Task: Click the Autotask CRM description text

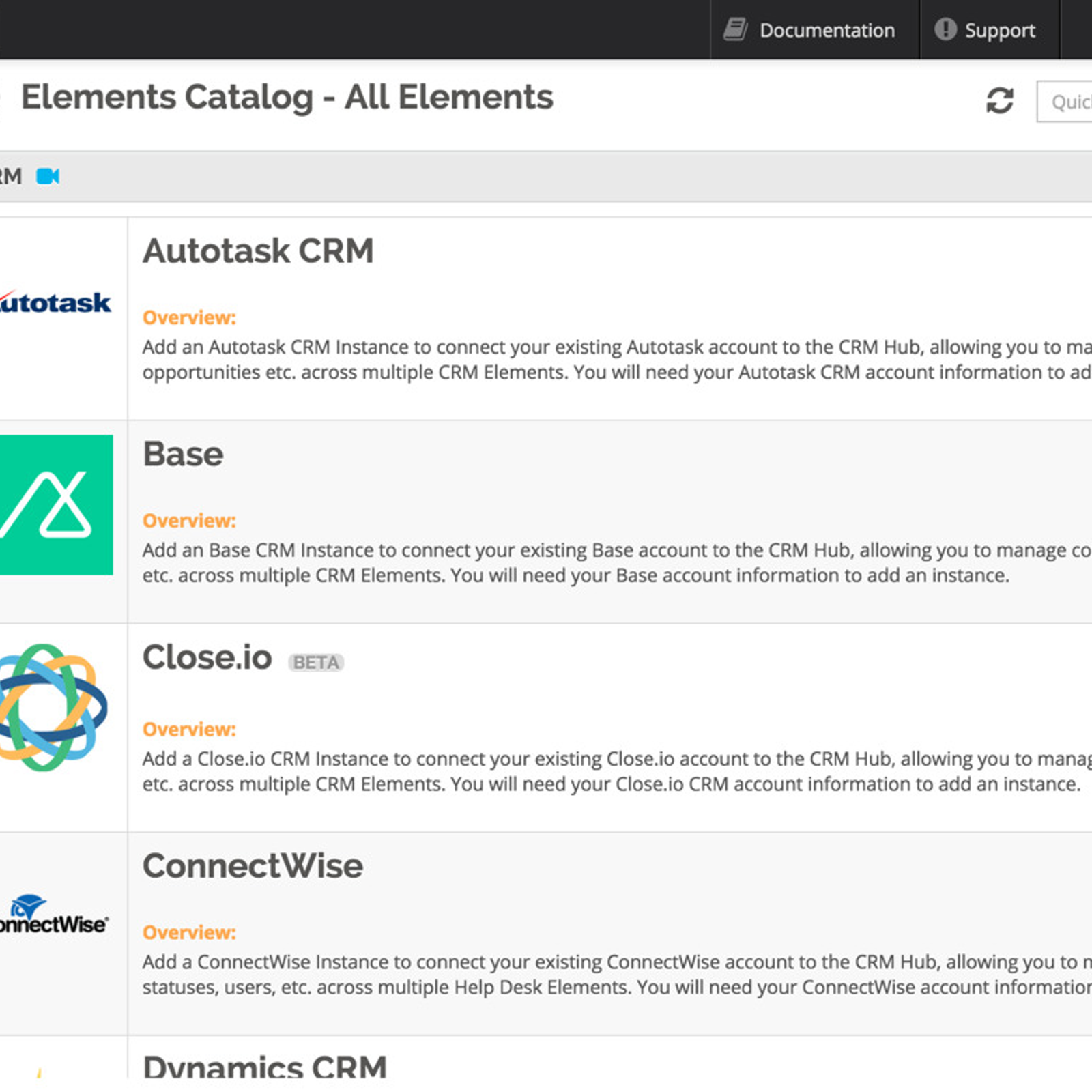Action: click(617, 360)
